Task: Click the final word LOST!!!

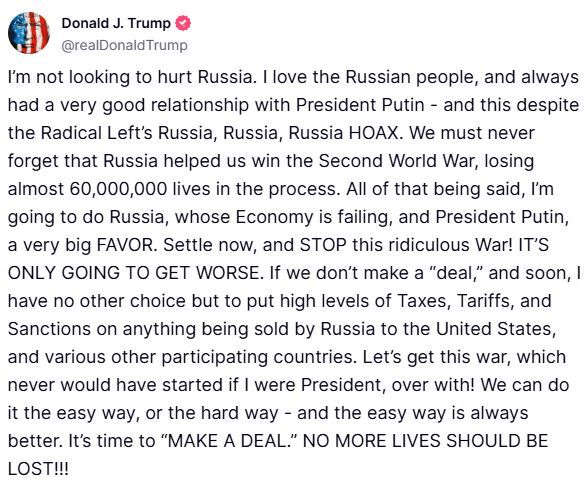Action: (x=38, y=469)
